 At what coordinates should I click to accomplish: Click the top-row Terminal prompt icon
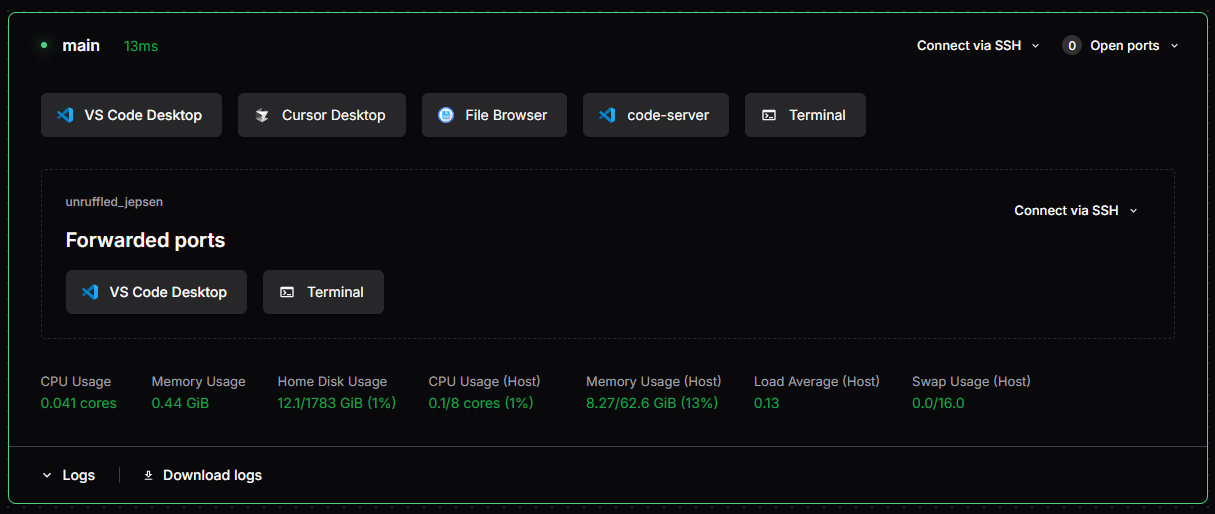(x=769, y=115)
